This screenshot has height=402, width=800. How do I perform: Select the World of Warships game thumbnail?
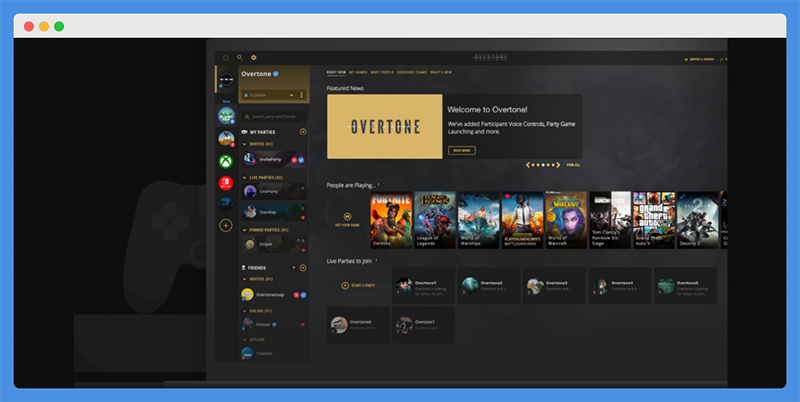pyautogui.click(x=479, y=220)
